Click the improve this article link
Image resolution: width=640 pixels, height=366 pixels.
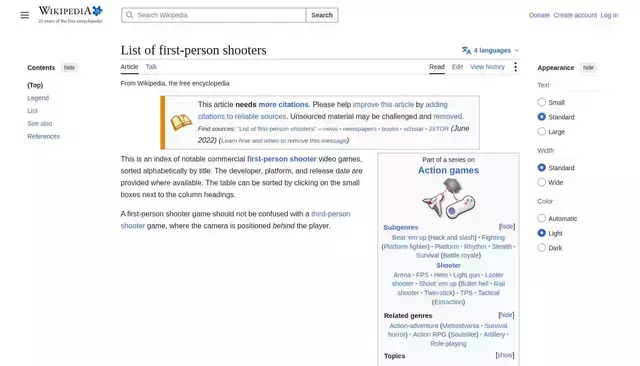pyautogui.click(x=383, y=104)
